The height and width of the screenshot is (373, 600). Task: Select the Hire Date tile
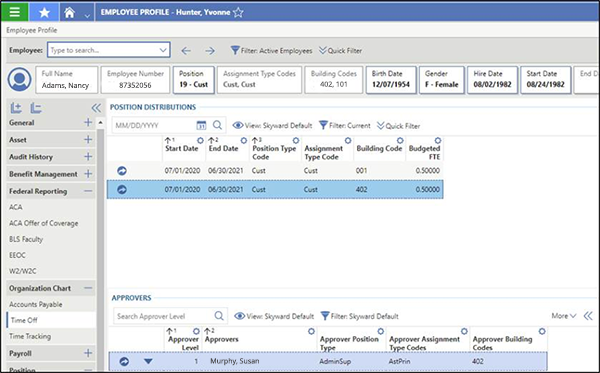pos(492,80)
